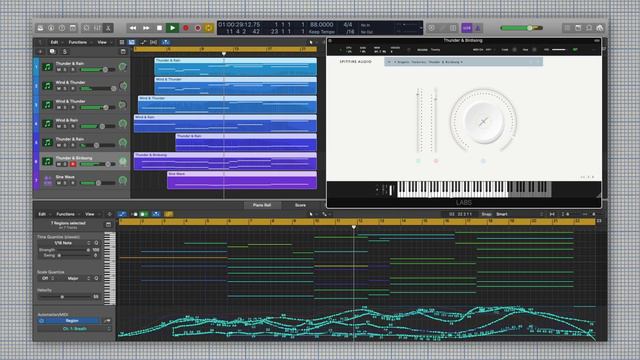Open the Scale Quantize Off dropdown
This screenshot has height=360, width=640.
pos(47,278)
